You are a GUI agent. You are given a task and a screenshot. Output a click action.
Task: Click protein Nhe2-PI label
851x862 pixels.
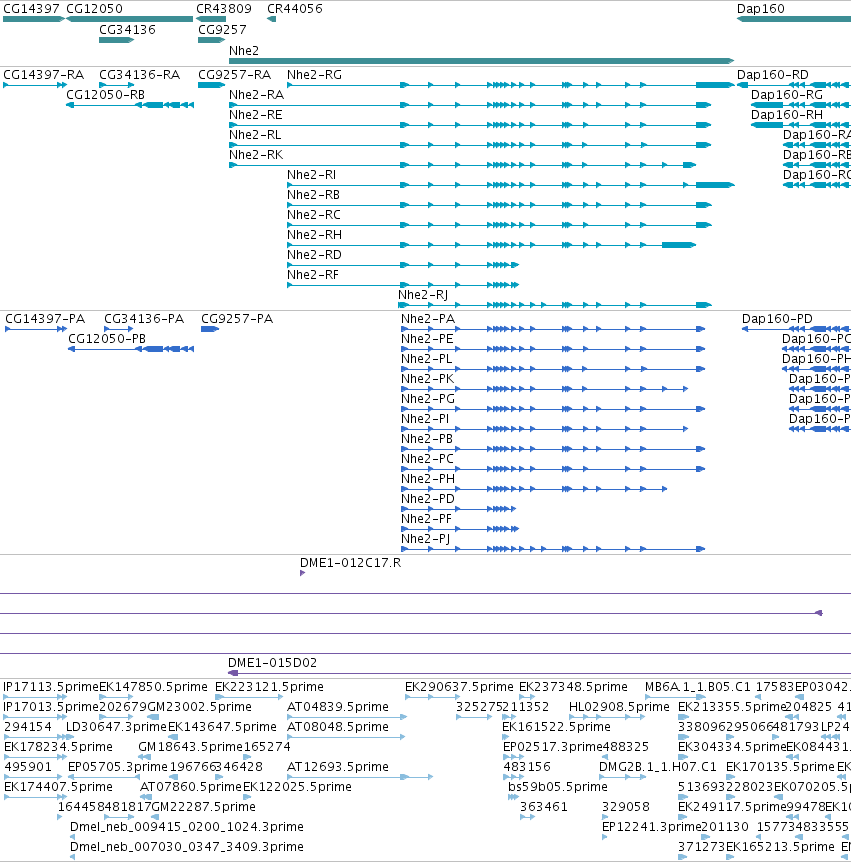pyautogui.click(x=425, y=419)
